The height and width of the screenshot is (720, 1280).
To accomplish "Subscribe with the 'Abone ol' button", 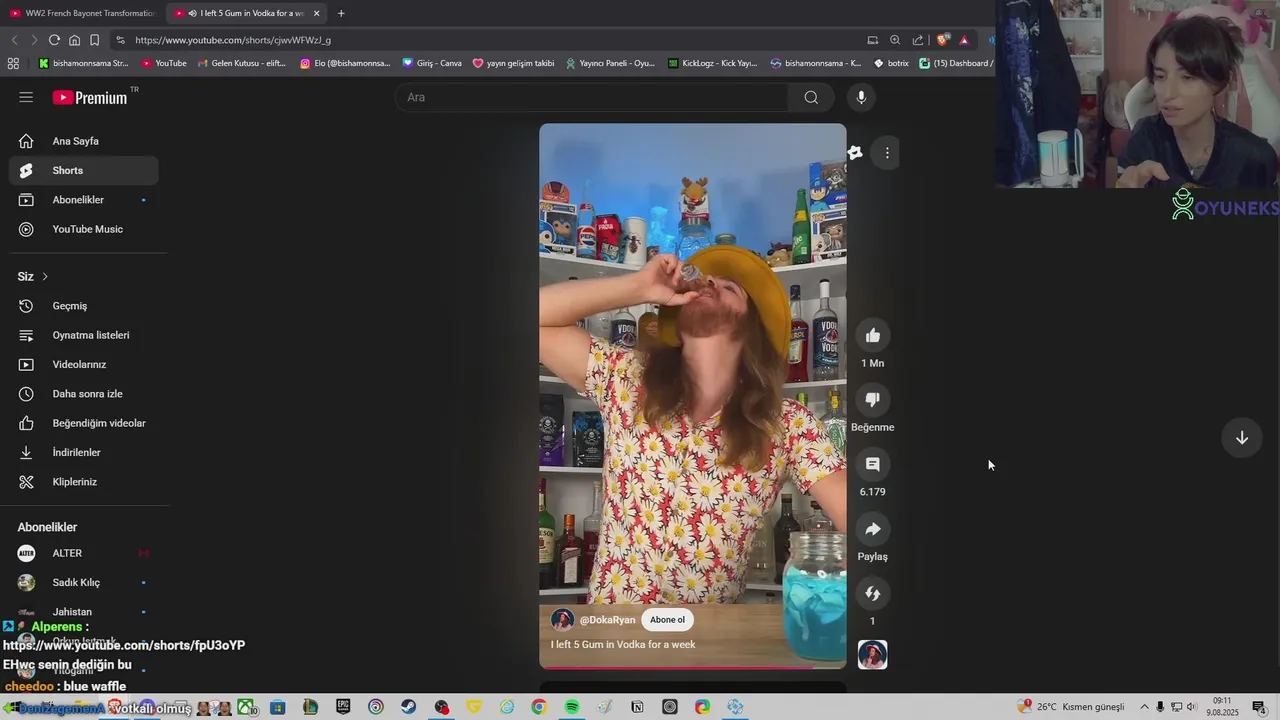I will coord(668,620).
